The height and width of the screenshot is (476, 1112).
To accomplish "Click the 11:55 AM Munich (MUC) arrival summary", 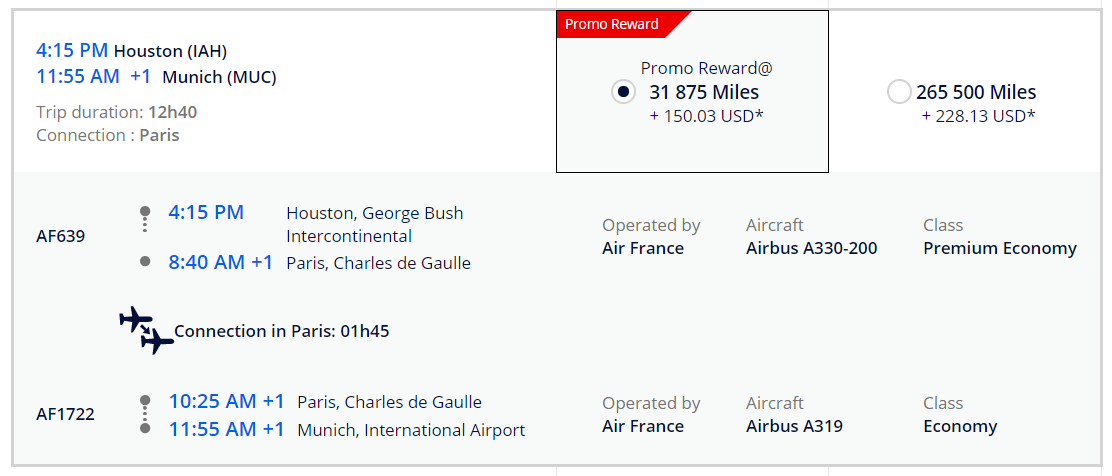I will (156, 77).
